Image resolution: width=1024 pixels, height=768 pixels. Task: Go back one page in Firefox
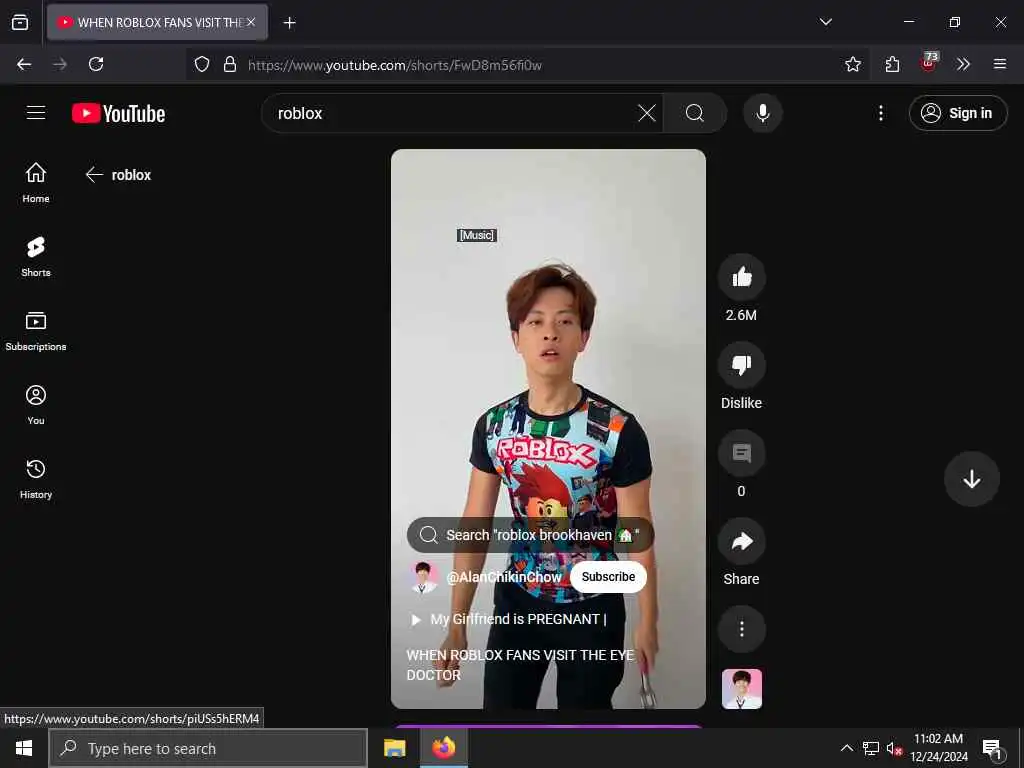pyautogui.click(x=24, y=64)
